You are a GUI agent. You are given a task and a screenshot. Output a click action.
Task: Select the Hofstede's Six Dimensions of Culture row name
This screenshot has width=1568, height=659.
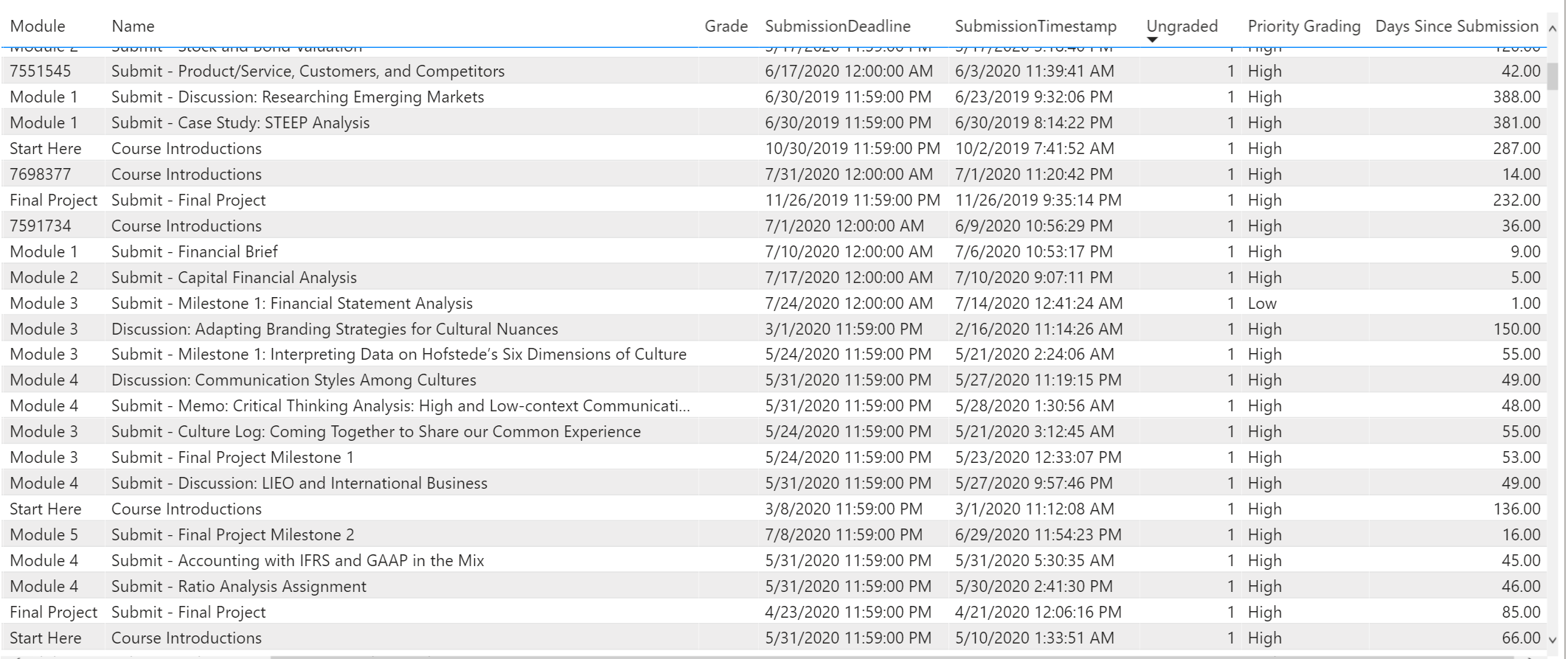[x=399, y=355]
